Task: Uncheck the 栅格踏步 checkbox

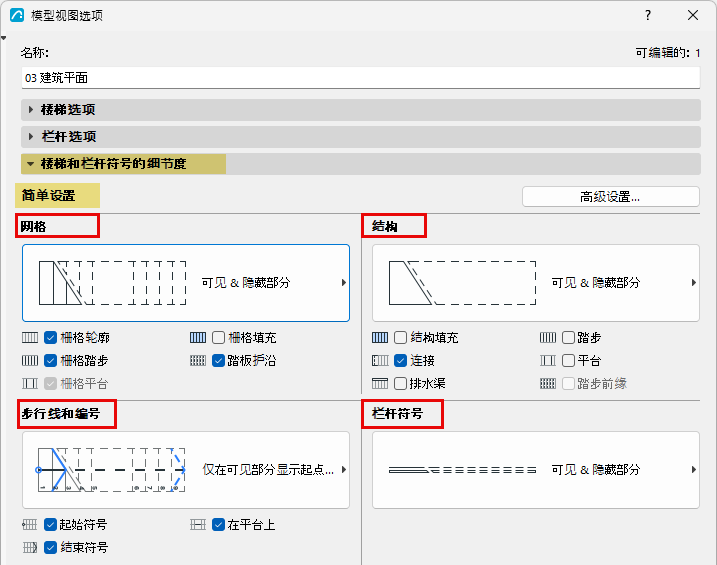Action: [x=50, y=361]
